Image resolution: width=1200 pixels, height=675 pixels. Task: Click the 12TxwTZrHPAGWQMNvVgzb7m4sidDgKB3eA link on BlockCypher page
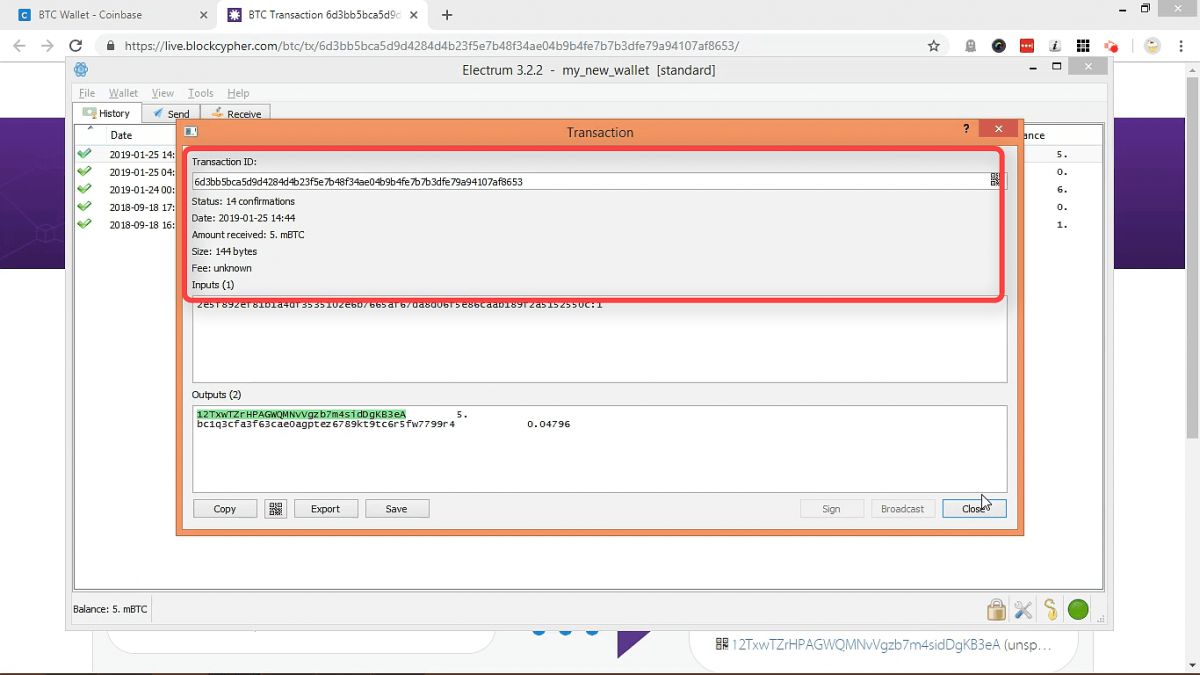[866, 645]
